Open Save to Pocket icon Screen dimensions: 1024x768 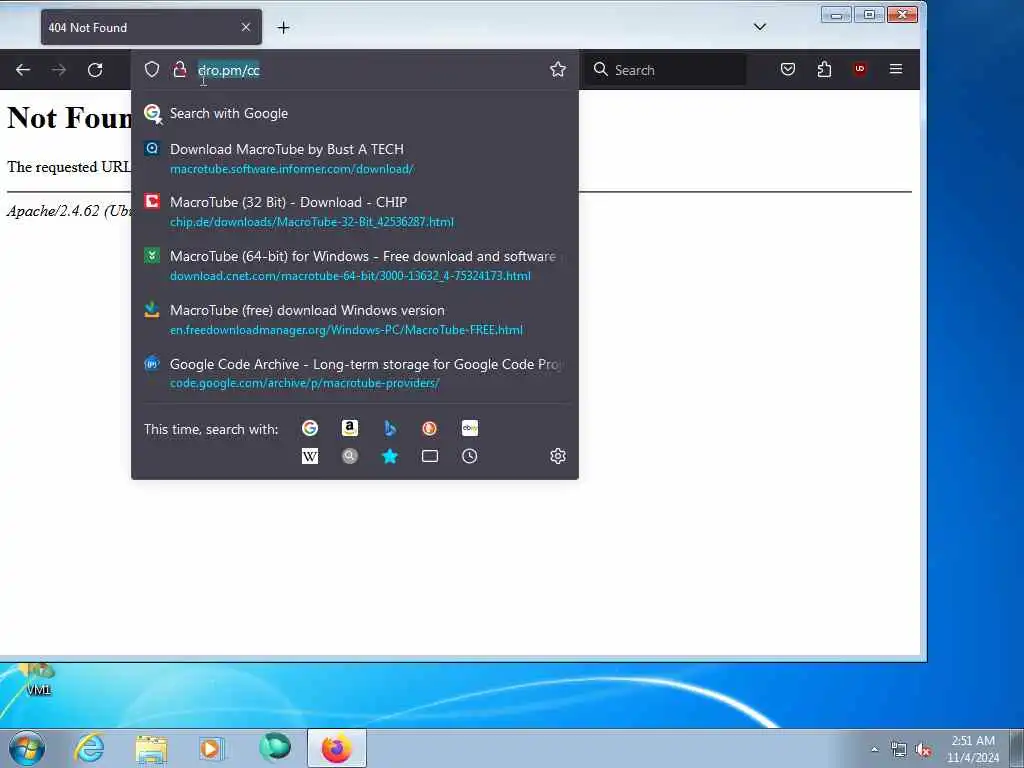pyautogui.click(x=788, y=69)
